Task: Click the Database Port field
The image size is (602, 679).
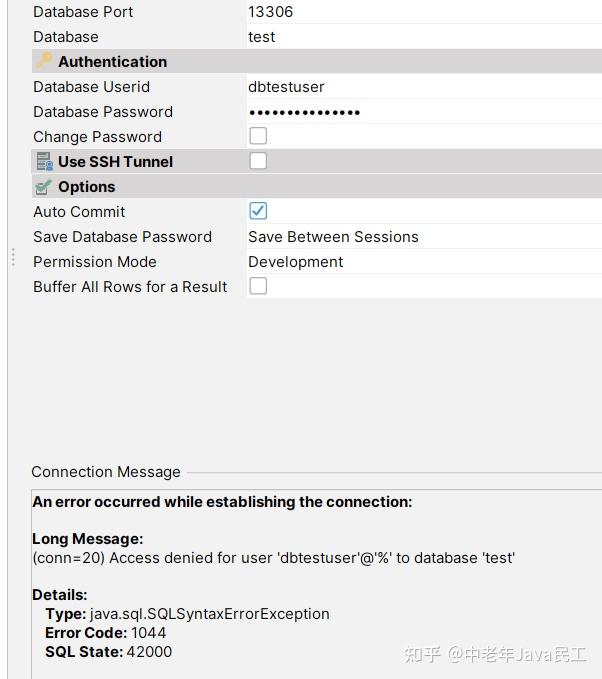Action: coord(420,12)
